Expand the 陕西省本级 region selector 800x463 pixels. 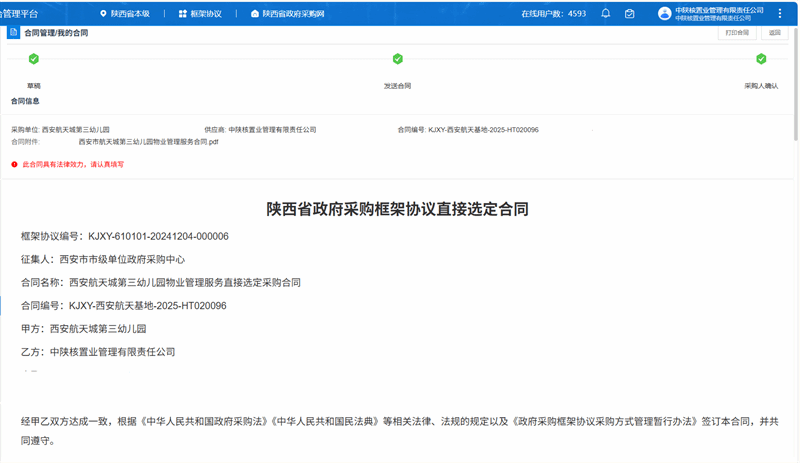point(130,14)
